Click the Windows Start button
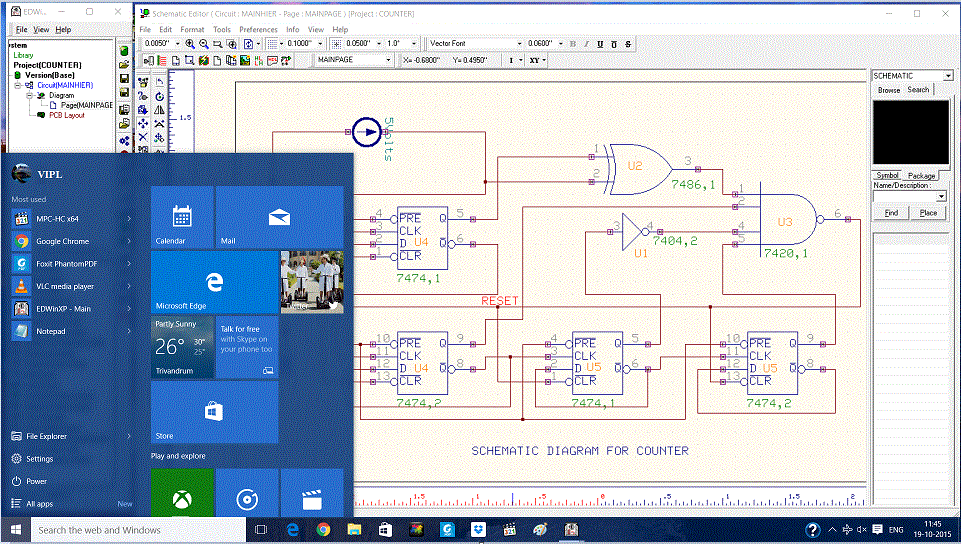Screen dimensions: 961x544 15,530
